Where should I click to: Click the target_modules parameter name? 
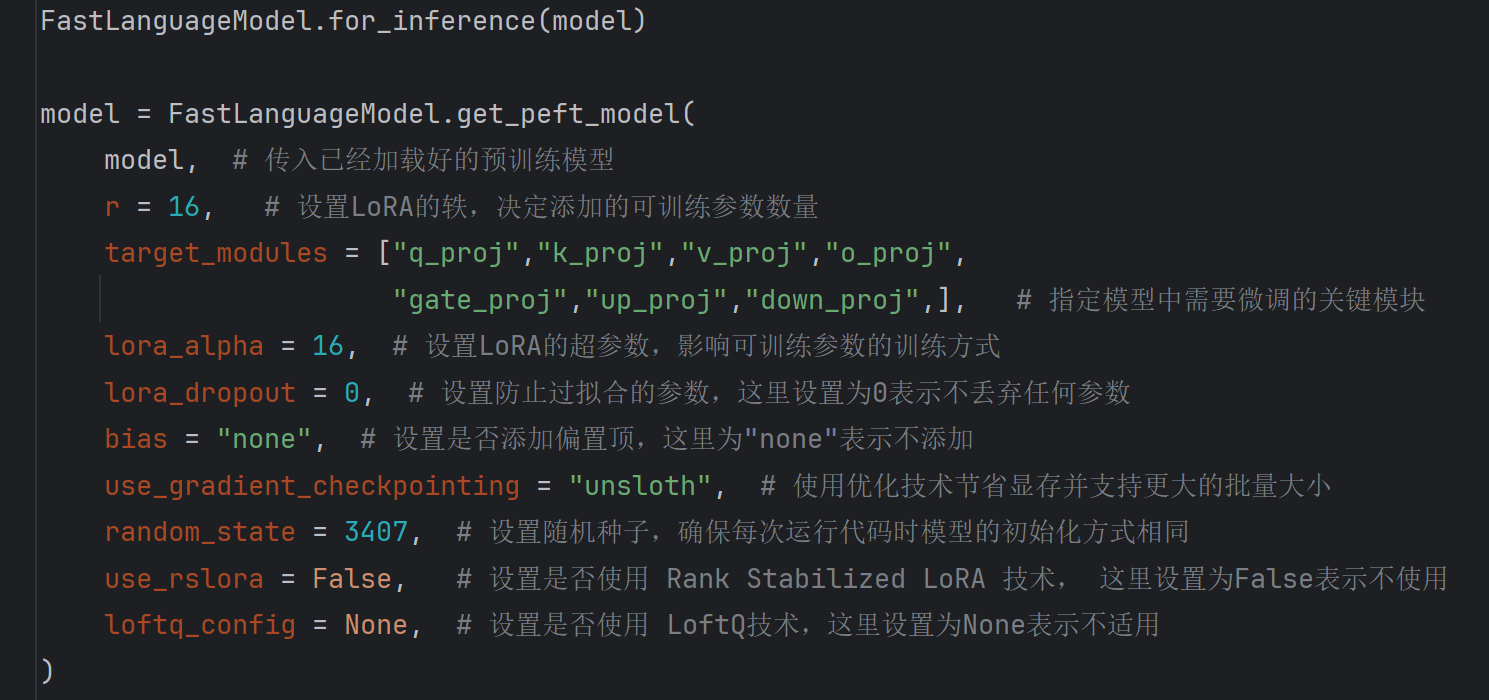(216, 254)
